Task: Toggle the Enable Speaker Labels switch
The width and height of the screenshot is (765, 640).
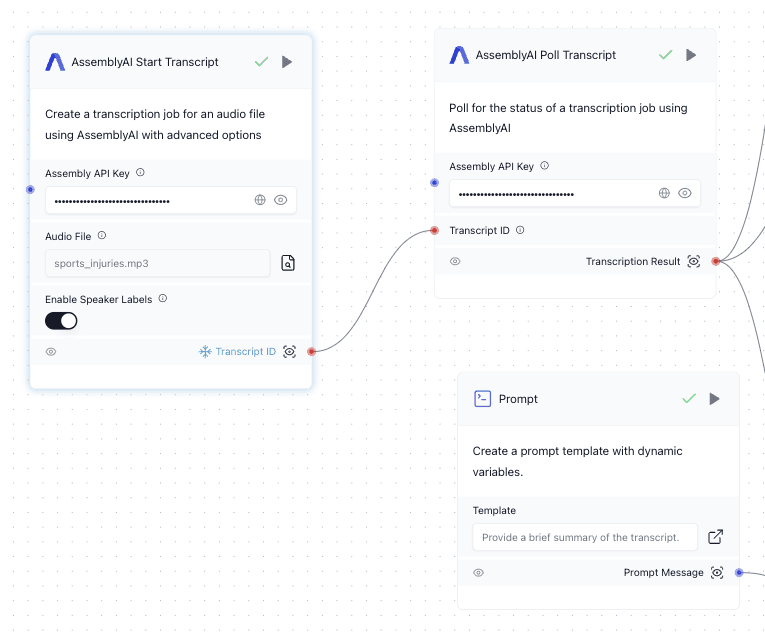Action: (61, 321)
